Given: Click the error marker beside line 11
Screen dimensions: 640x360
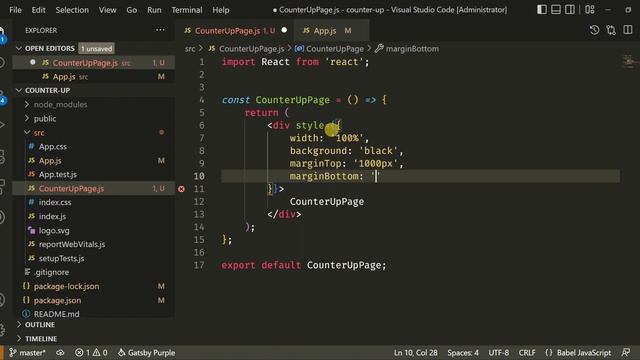Looking at the screenshot, I should click(x=181, y=189).
